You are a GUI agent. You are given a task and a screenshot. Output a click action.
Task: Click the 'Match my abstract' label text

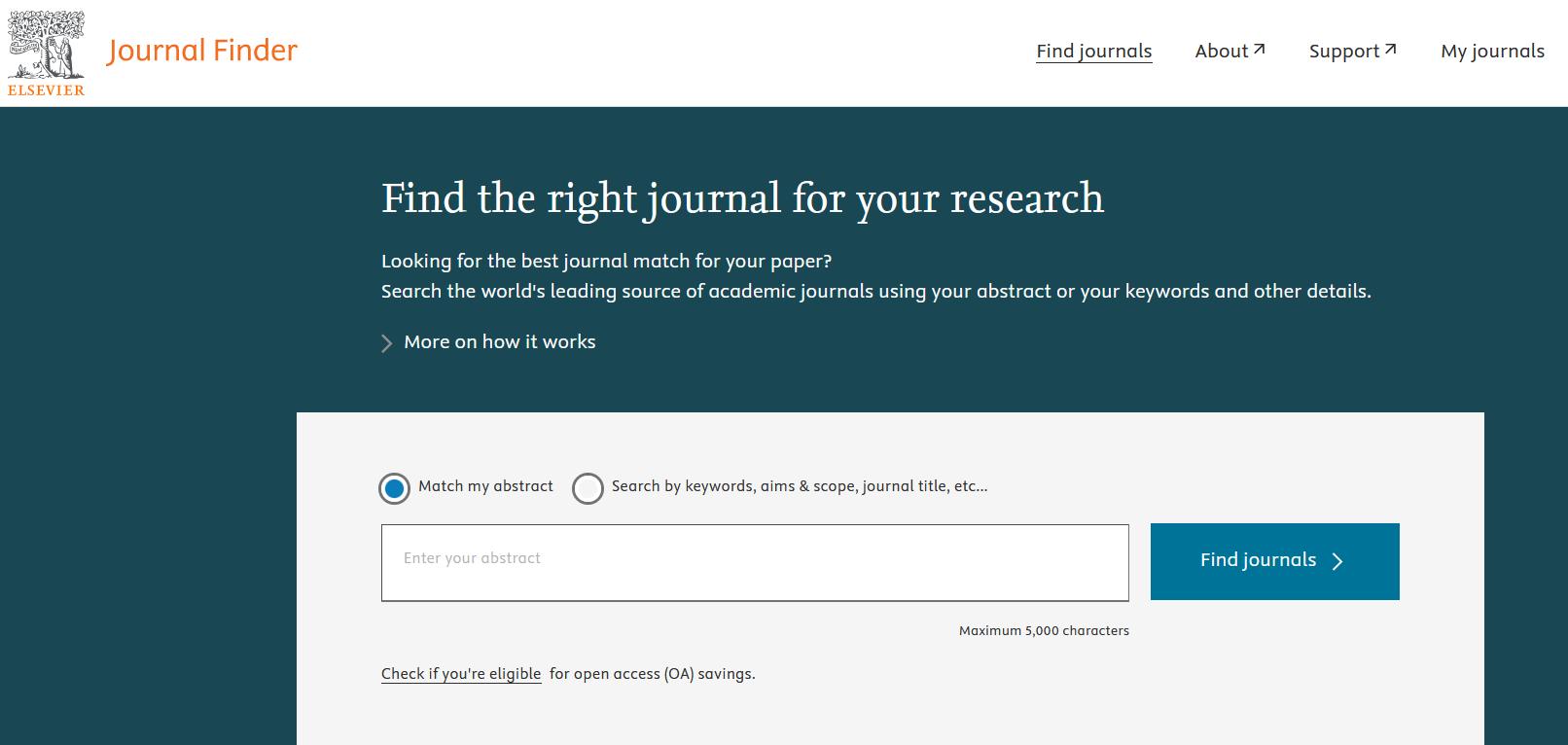(485, 486)
